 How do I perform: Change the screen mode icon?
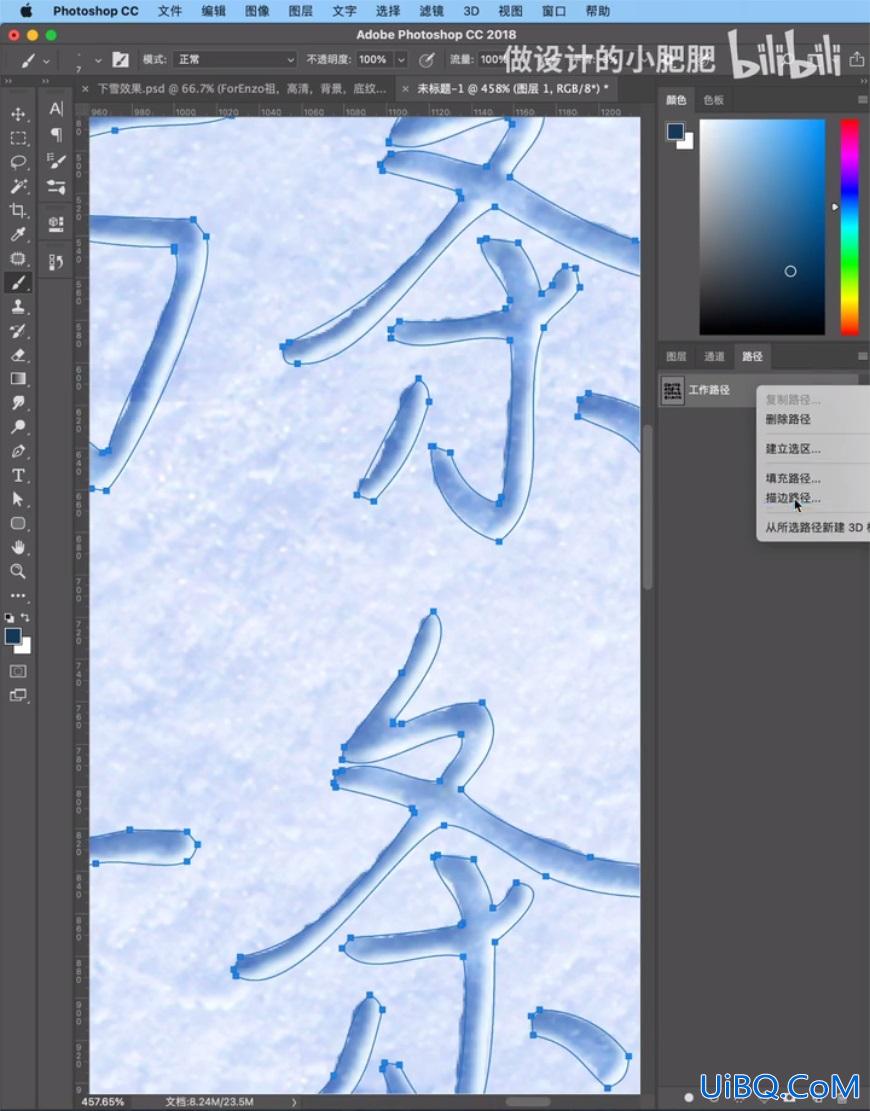18,695
